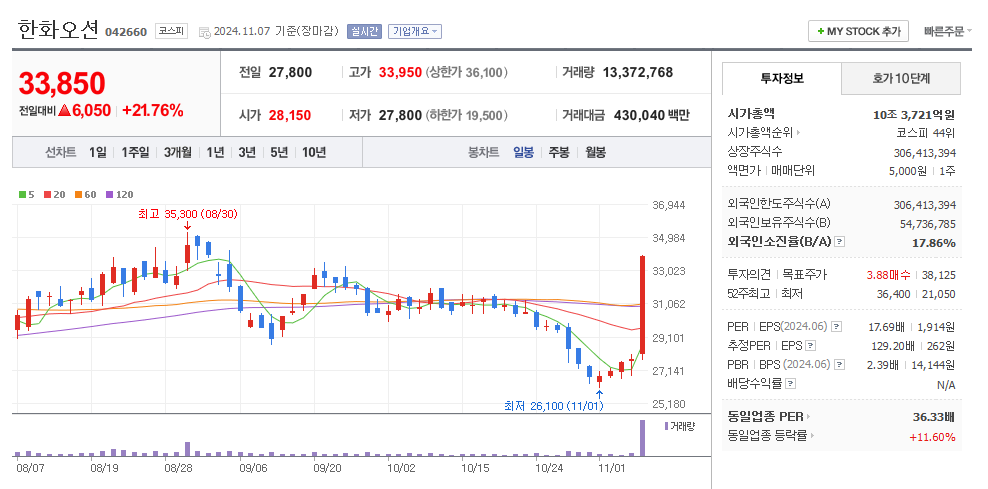Open the 빠른주문 dropdown
The height and width of the screenshot is (489, 988).
click(948, 32)
